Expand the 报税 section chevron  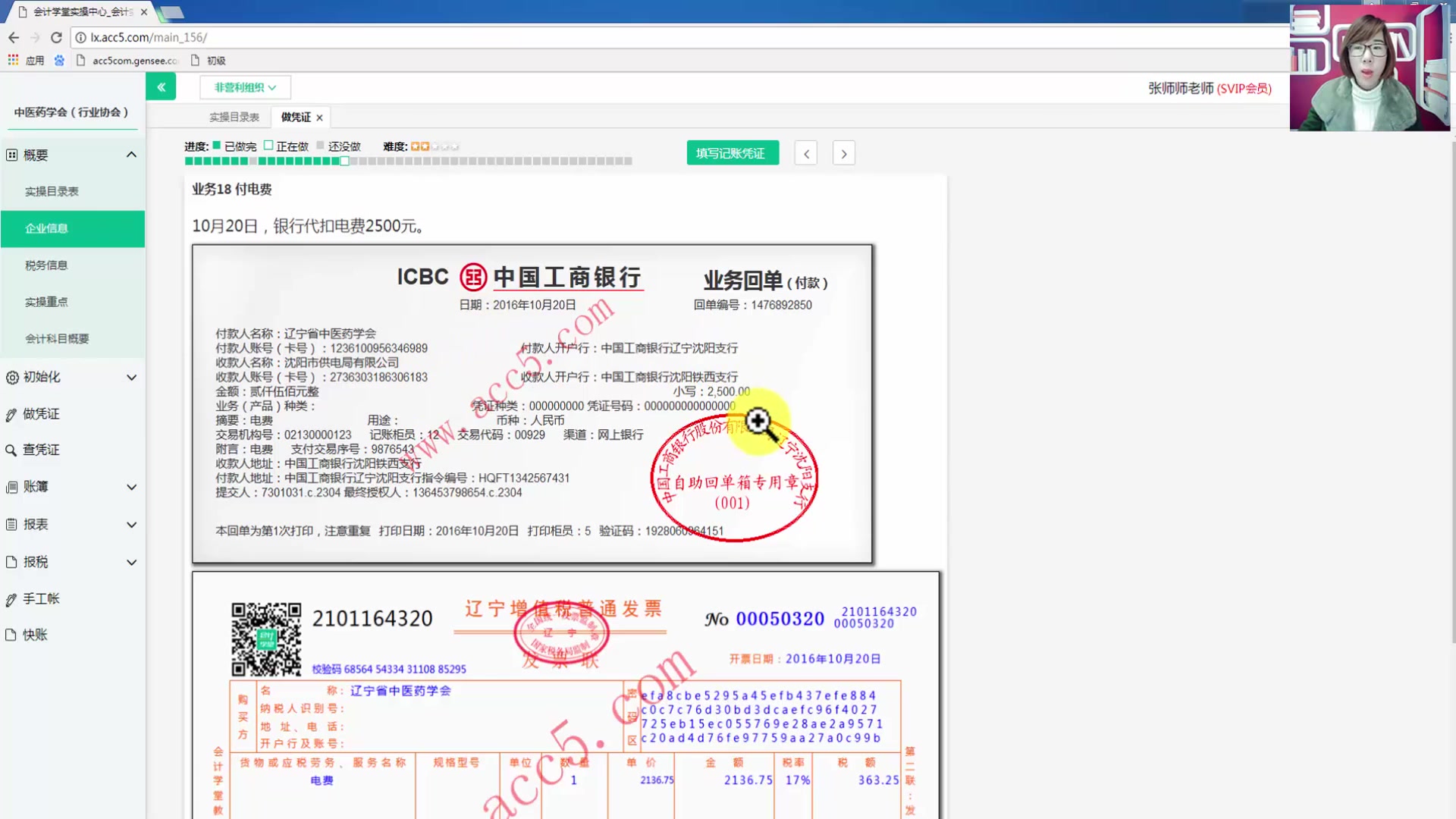(x=131, y=563)
